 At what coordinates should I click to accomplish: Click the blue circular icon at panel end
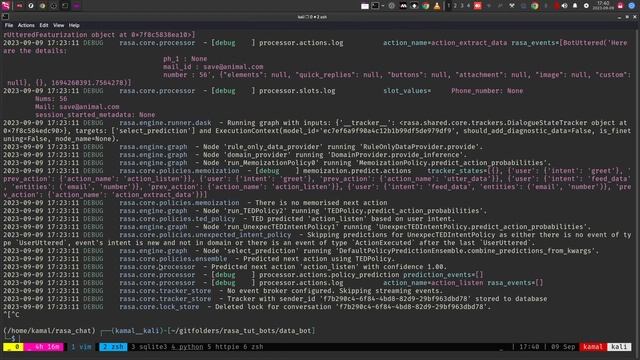(632, 6)
